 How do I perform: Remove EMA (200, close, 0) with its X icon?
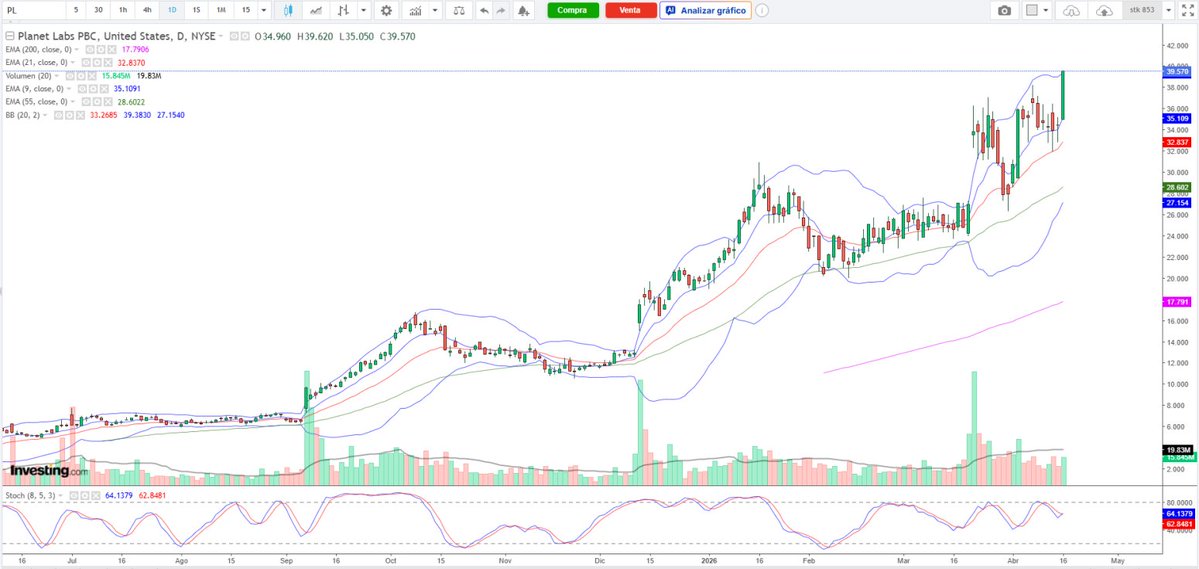[x=112, y=50]
